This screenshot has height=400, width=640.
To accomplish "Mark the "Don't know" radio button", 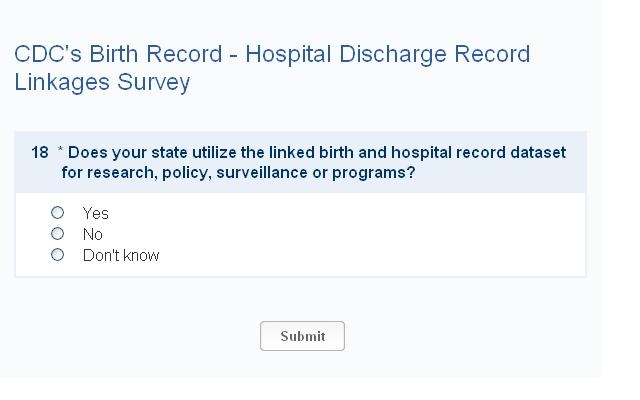I will tap(58, 255).
